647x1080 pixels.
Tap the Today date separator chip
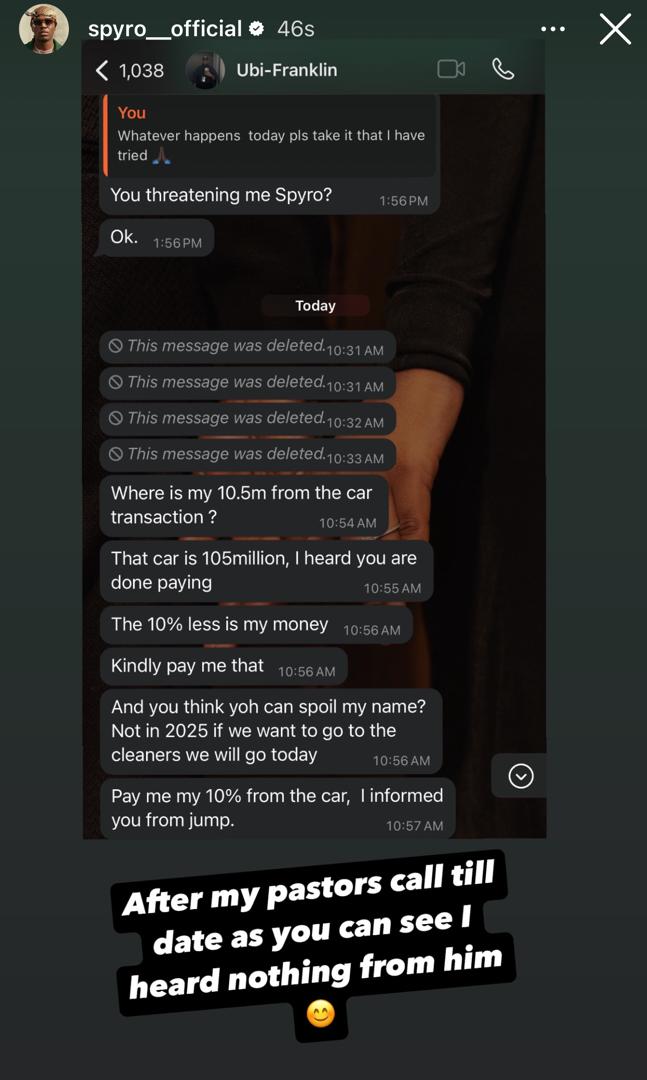tap(315, 306)
